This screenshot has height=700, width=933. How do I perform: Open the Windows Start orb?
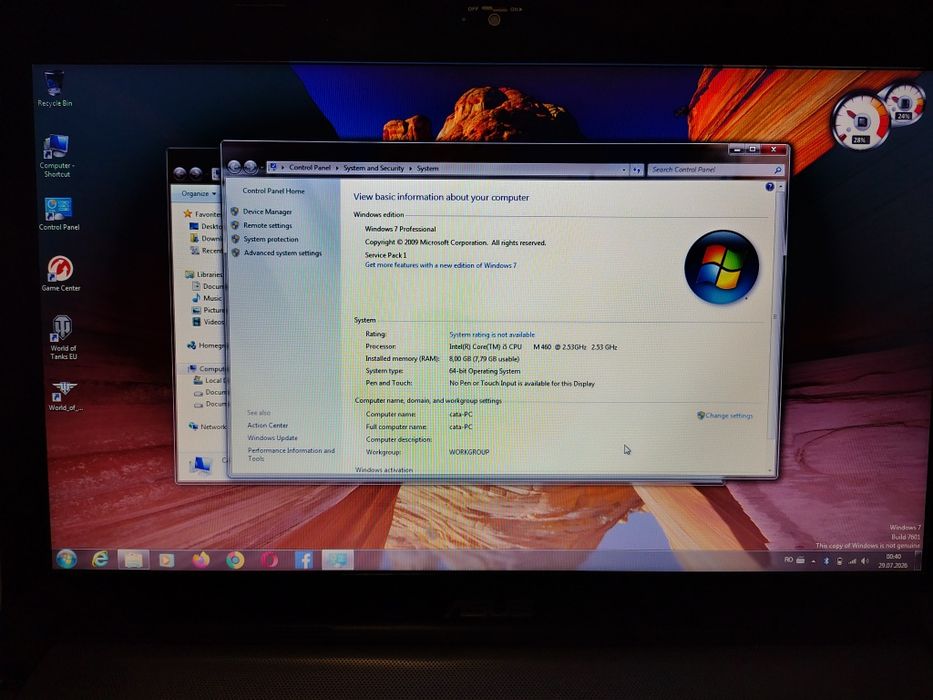[x=66, y=559]
